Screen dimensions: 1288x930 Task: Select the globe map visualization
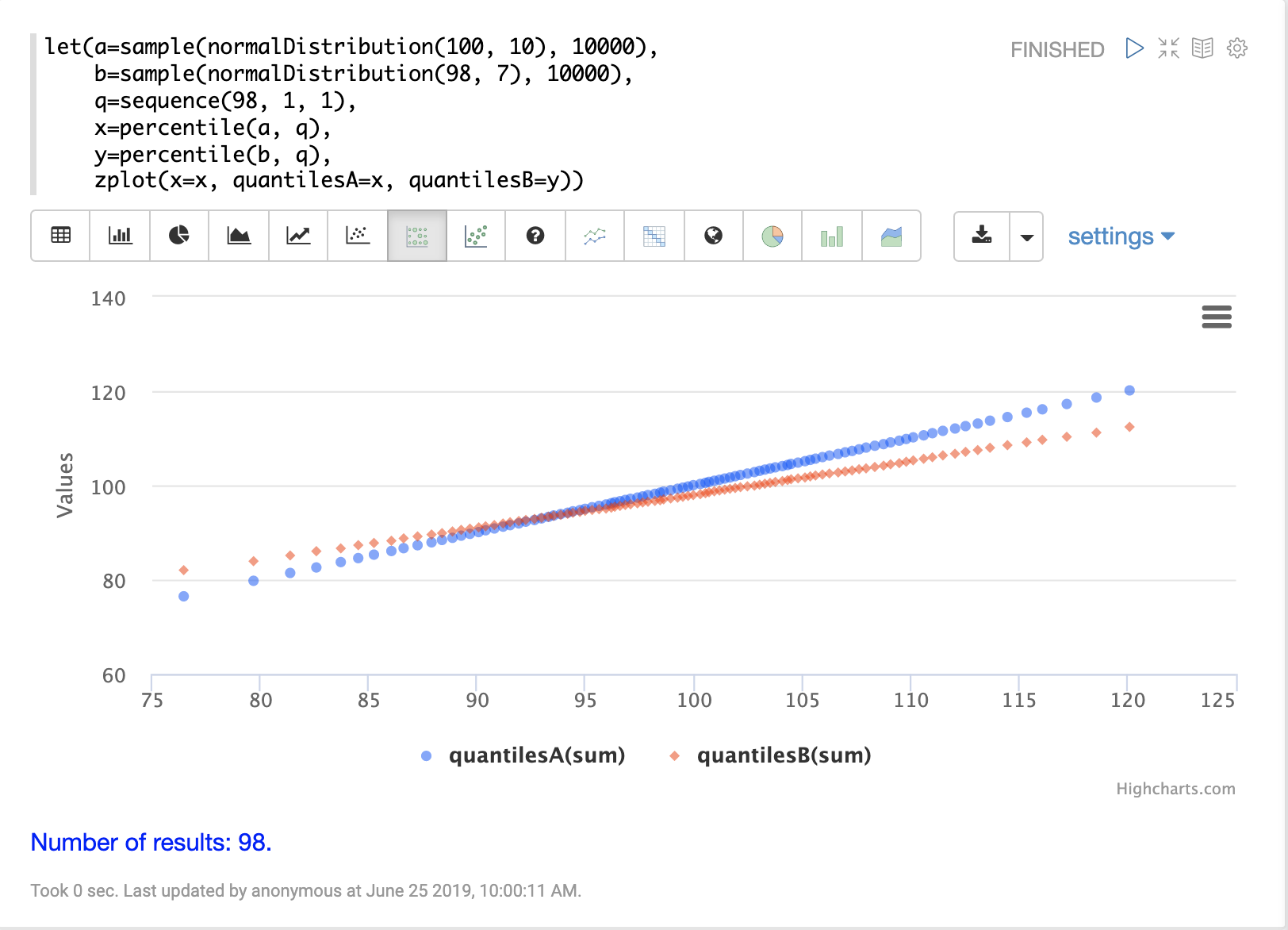(x=713, y=236)
